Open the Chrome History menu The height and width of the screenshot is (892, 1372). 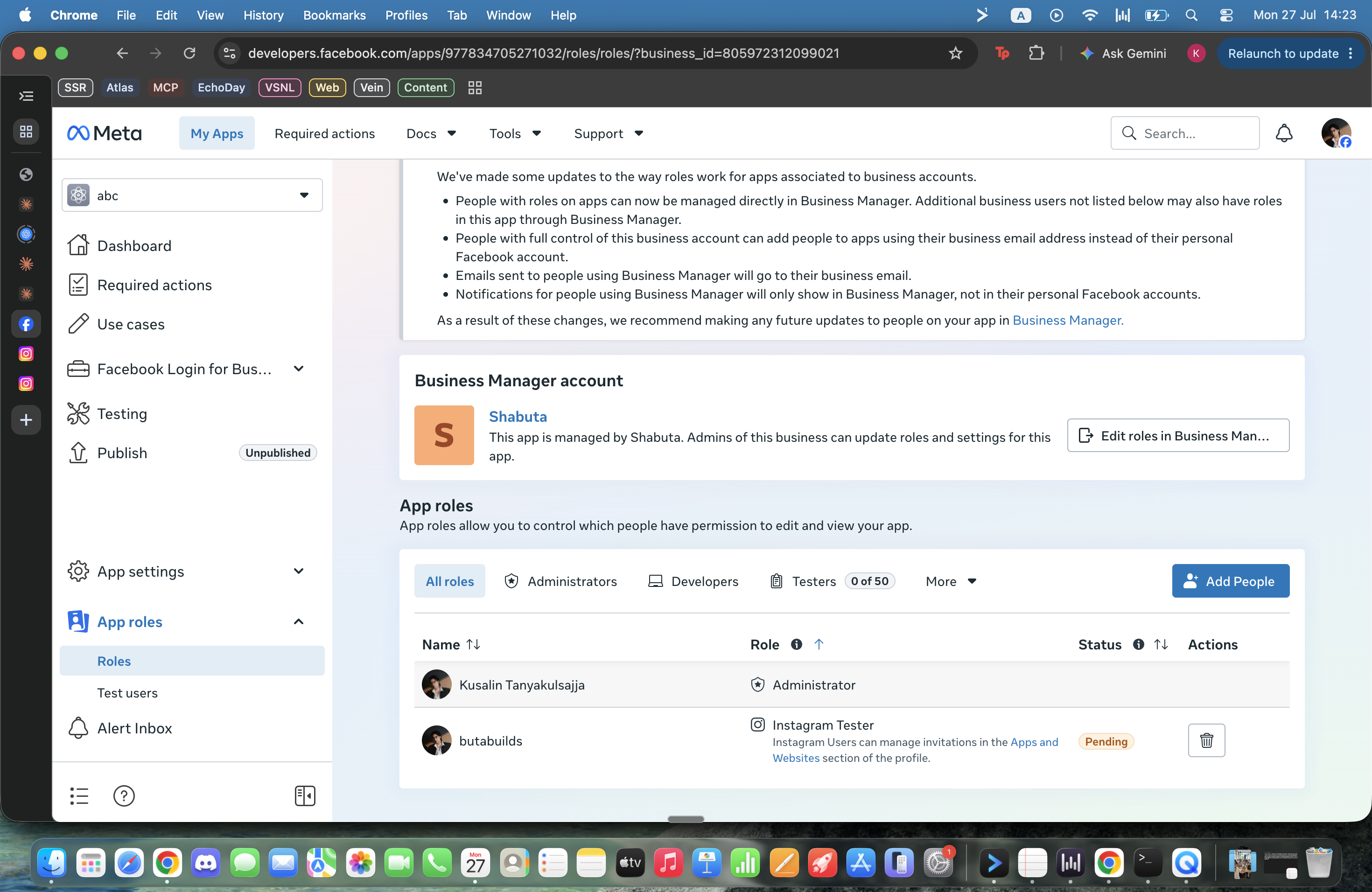pyautogui.click(x=264, y=15)
